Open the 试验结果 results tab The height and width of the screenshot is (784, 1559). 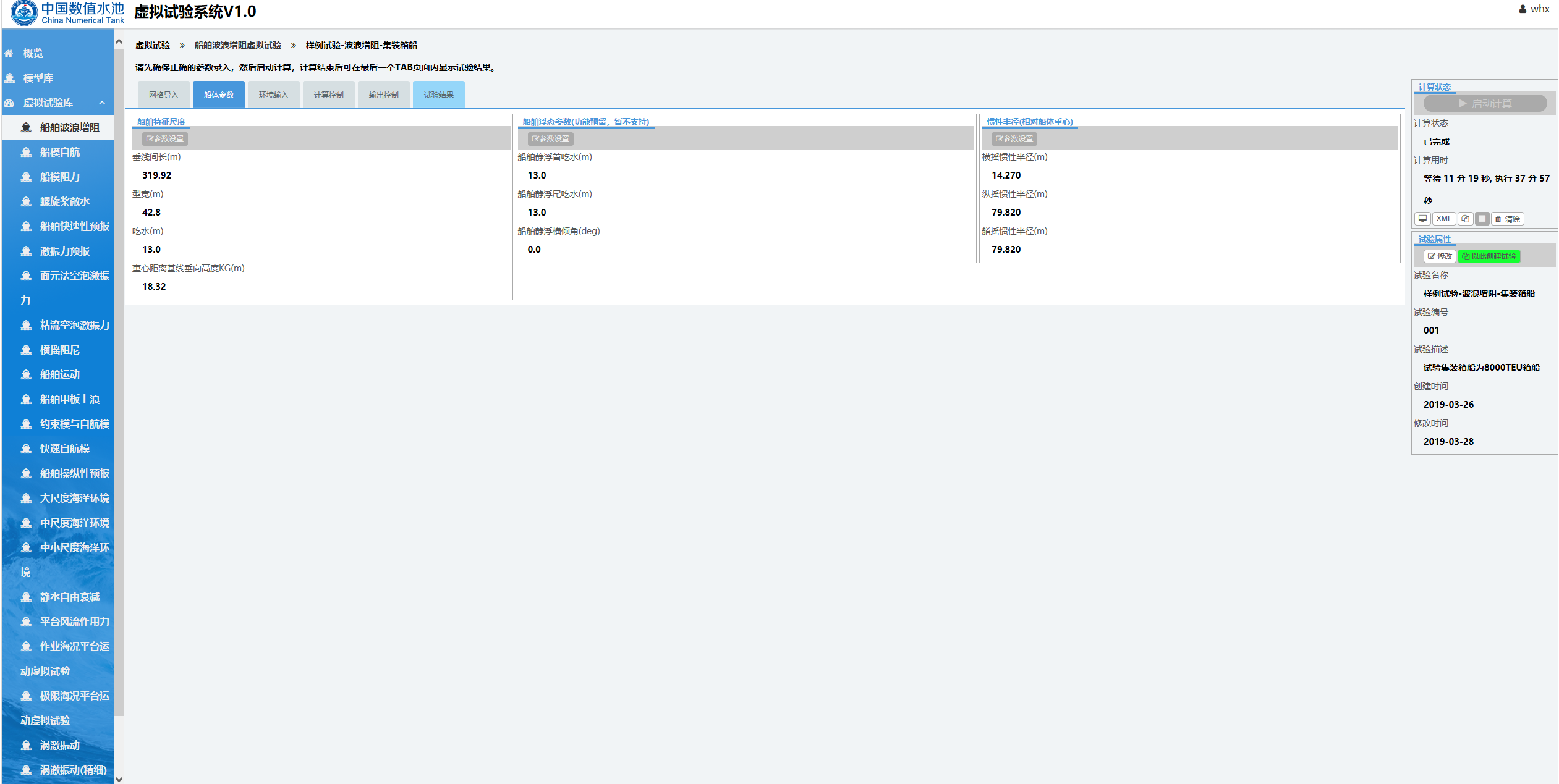(438, 95)
